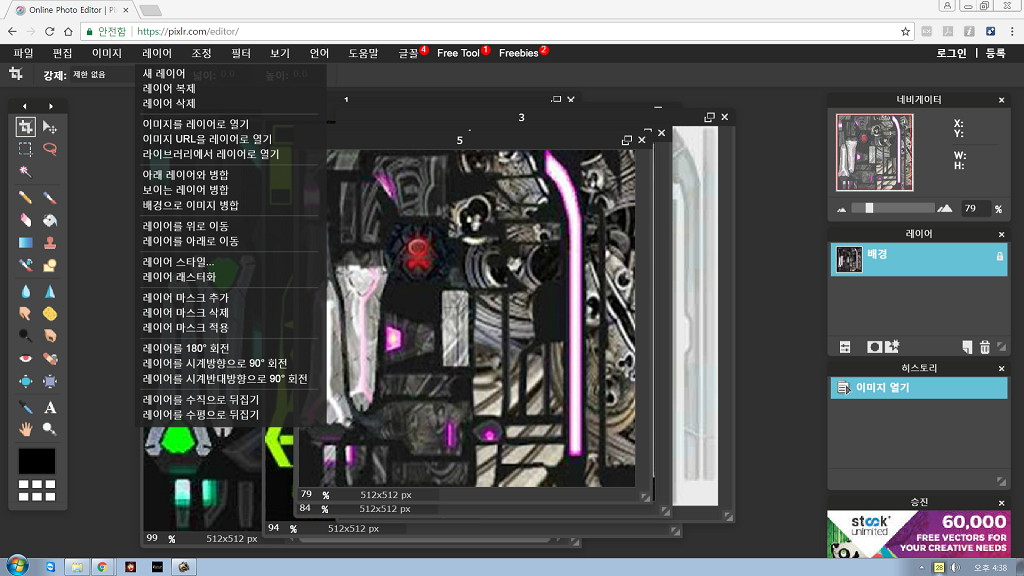The image size is (1024, 576).
Task: Choose 레이어 마스크 추가 menu entry
Action: [185, 297]
